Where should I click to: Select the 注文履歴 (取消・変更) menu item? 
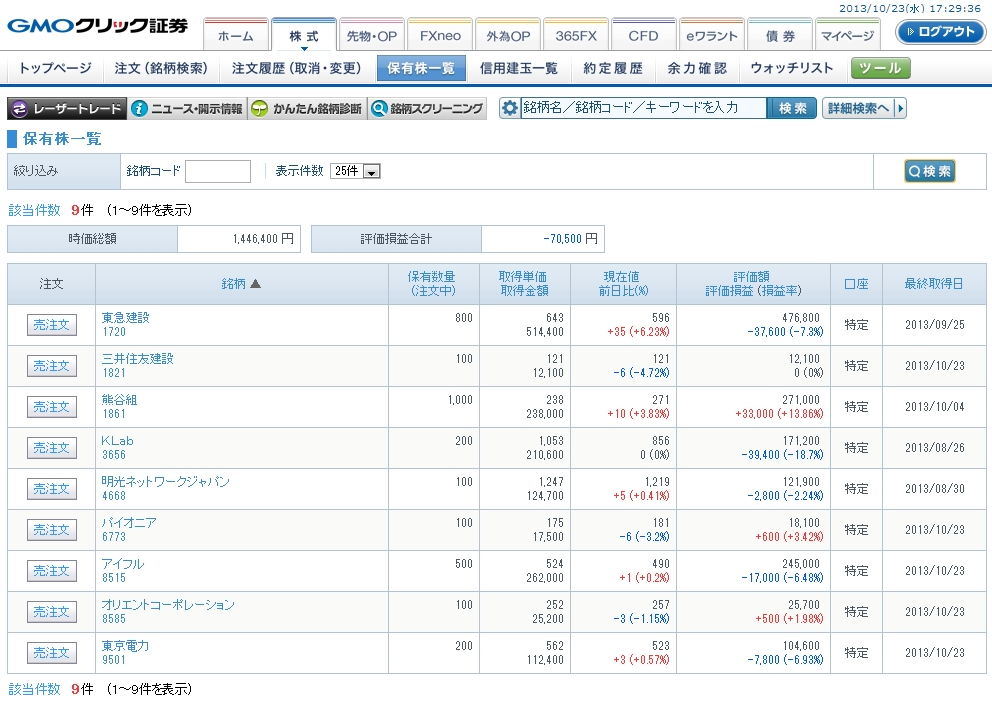point(296,68)
